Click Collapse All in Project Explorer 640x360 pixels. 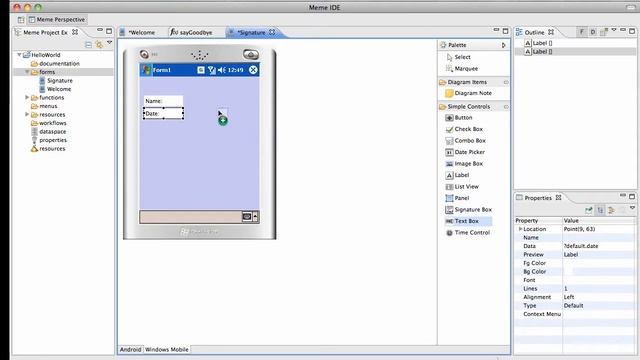[x=88, y=44]
